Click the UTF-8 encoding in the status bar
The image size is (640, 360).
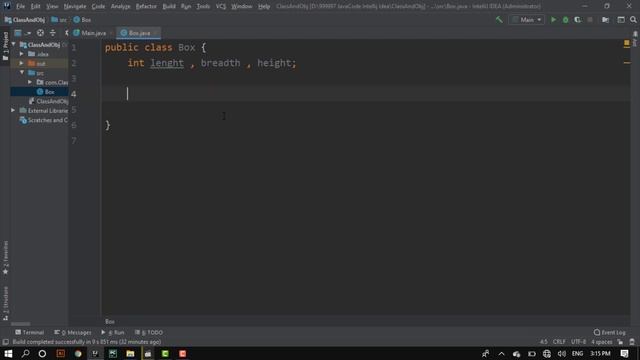[578, 342]
